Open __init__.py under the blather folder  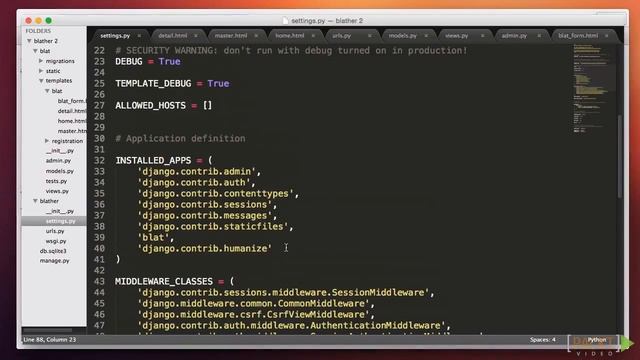(60, 211)
